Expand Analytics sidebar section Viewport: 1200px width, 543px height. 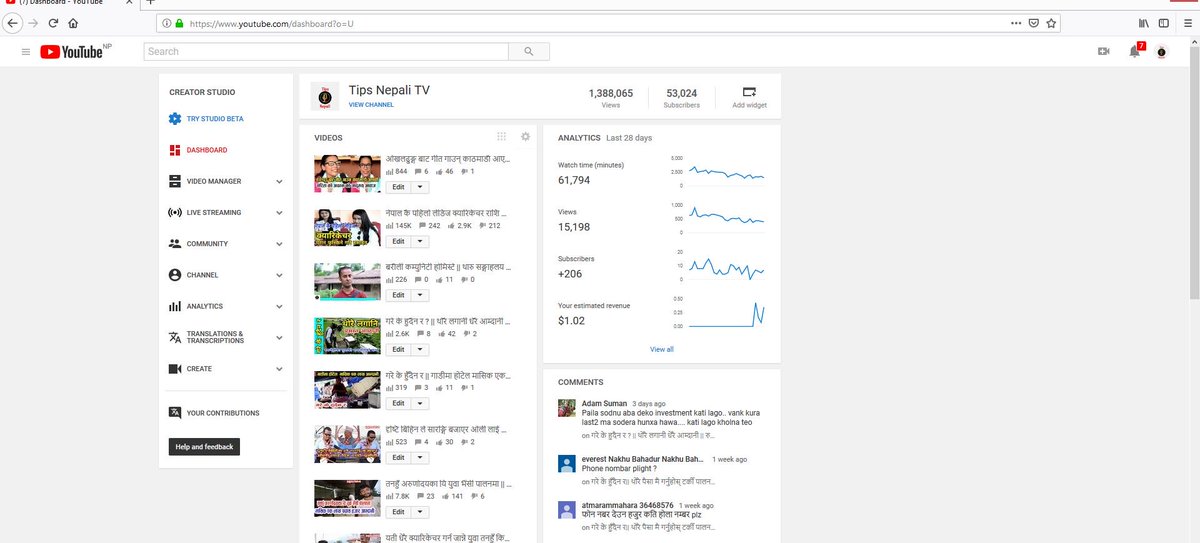(x=279, y=307)
